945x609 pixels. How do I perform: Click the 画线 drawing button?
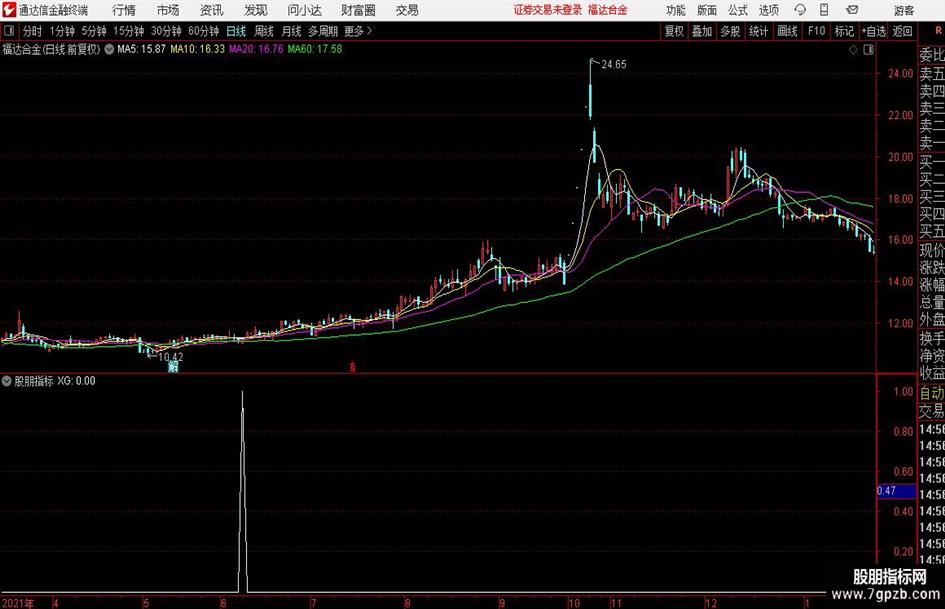click(788, 31)
